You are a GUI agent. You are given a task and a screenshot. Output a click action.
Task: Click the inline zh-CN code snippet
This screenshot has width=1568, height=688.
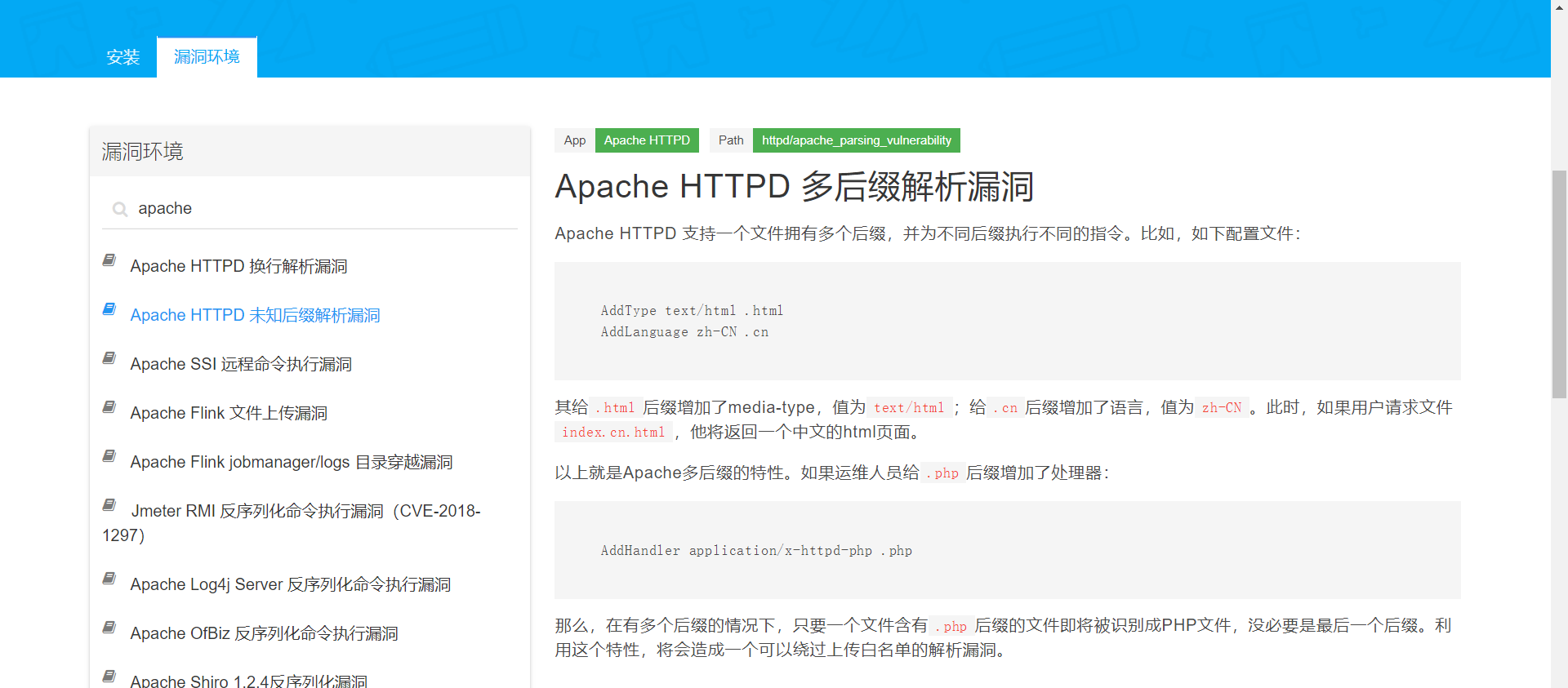tap(1221, 408)
